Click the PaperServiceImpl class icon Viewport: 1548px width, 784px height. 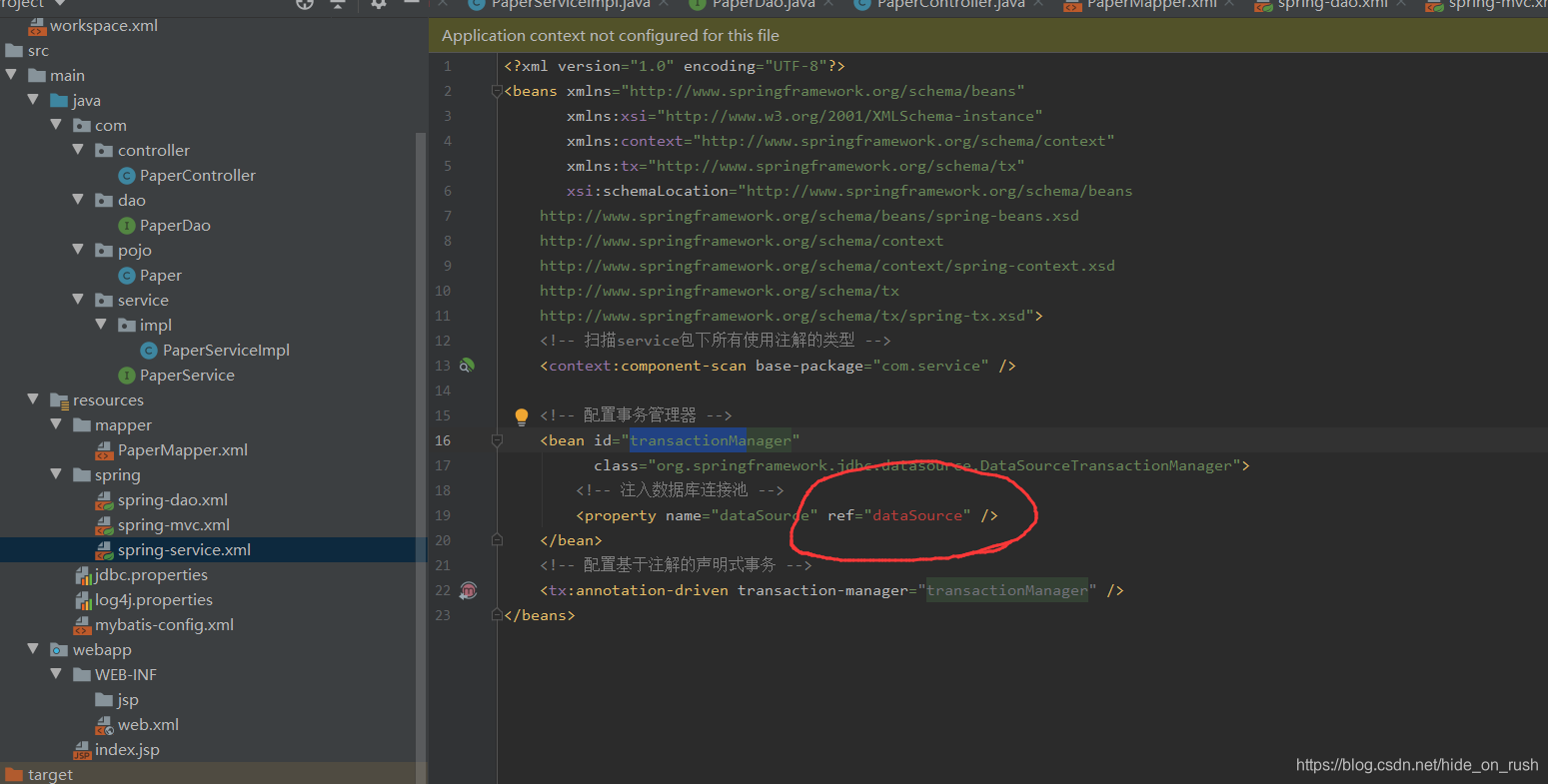[149, 351]
